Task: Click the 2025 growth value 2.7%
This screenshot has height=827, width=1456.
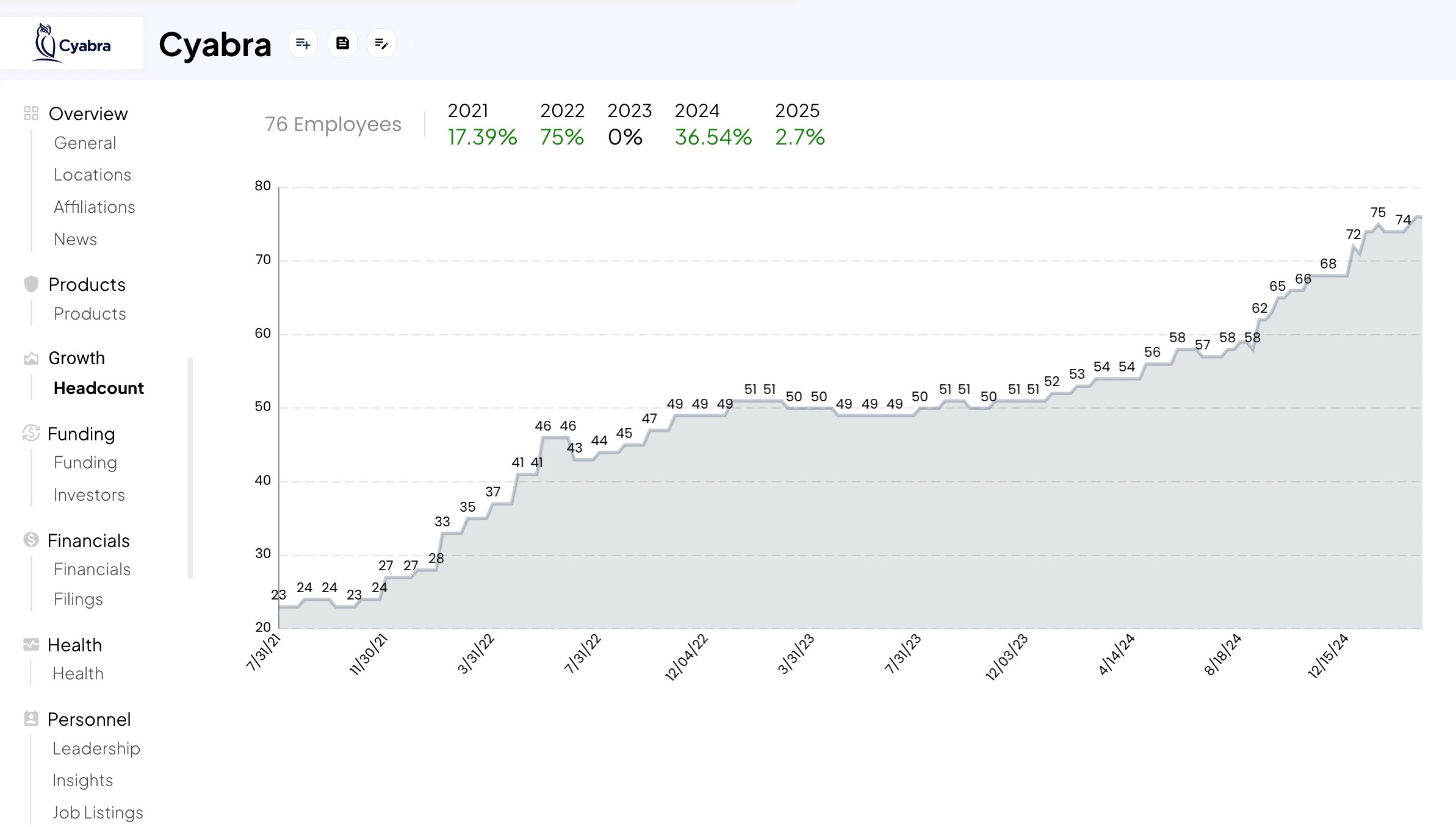Action: (x=800, y=137)
